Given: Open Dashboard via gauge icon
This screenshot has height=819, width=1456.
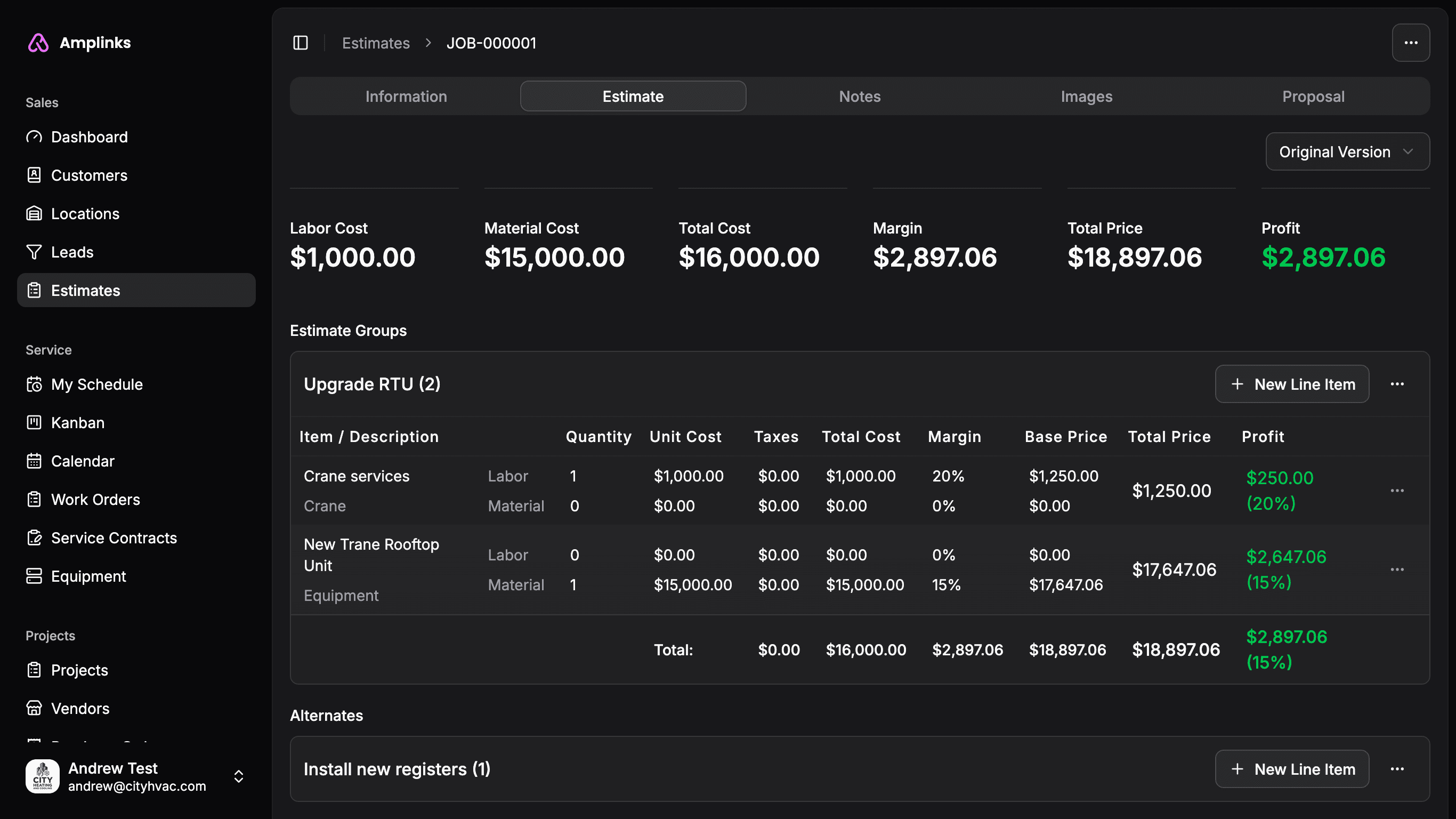Looking at the screenshot, I should [34, 137].
